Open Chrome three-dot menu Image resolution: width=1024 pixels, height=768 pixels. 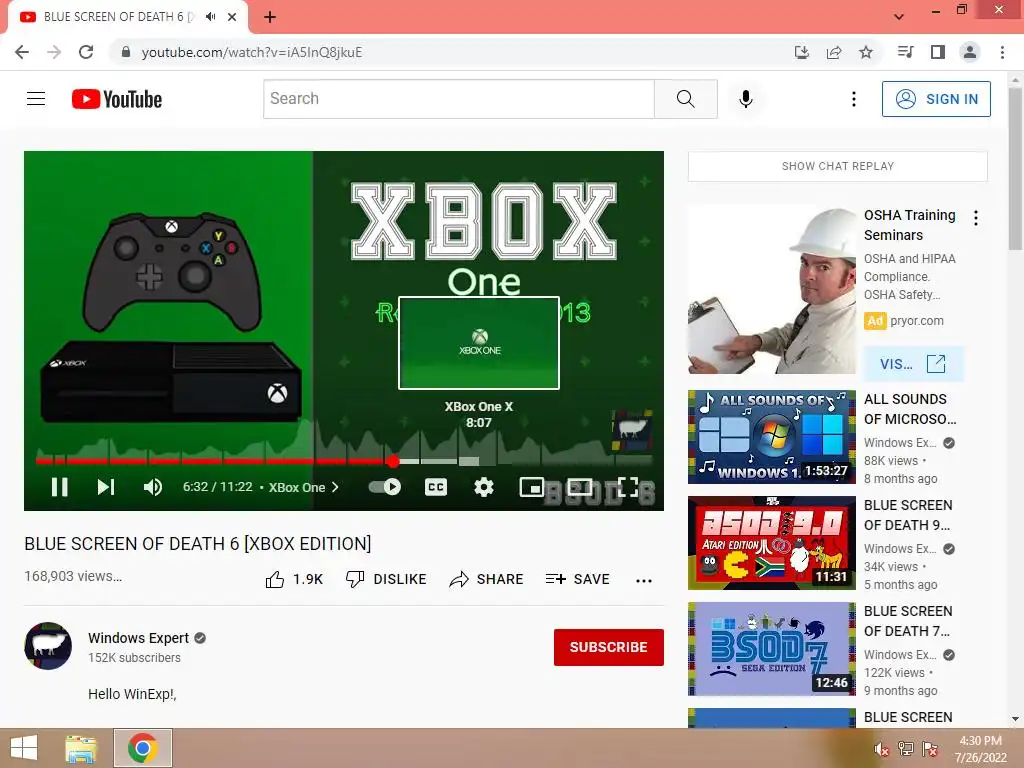click(1002, 52)
